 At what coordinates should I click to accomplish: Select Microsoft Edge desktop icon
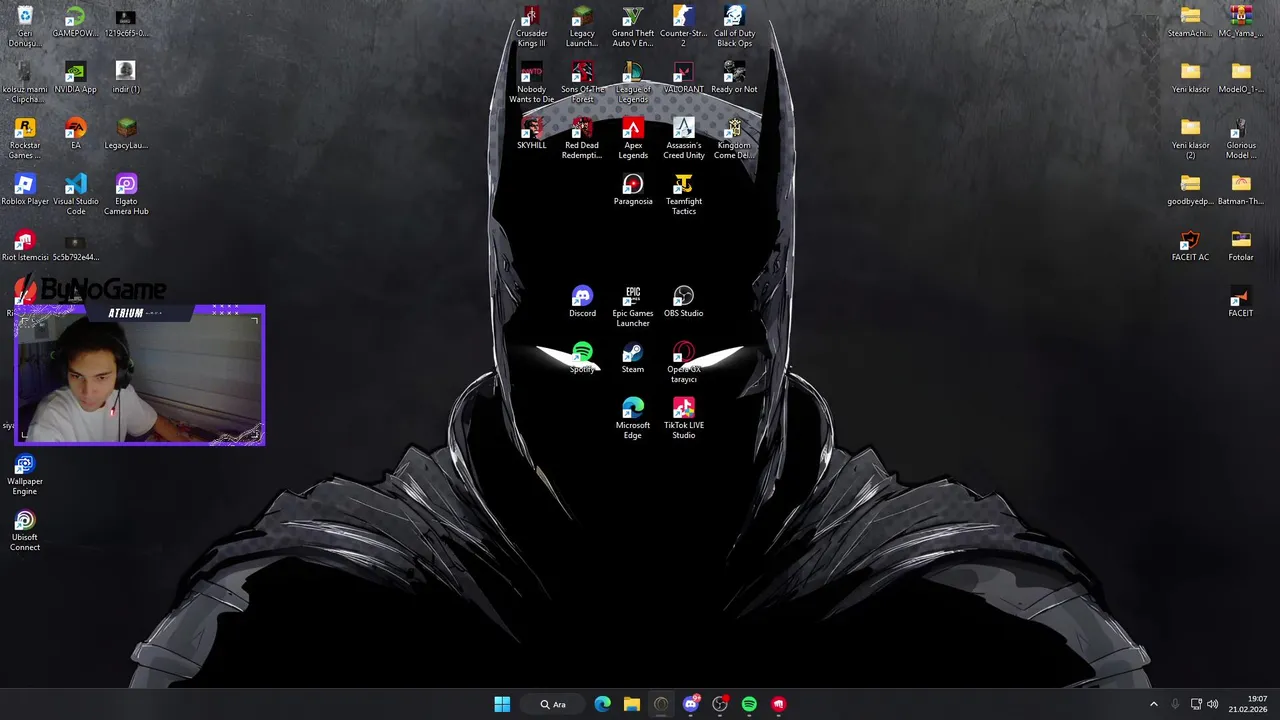click(633, 418)
